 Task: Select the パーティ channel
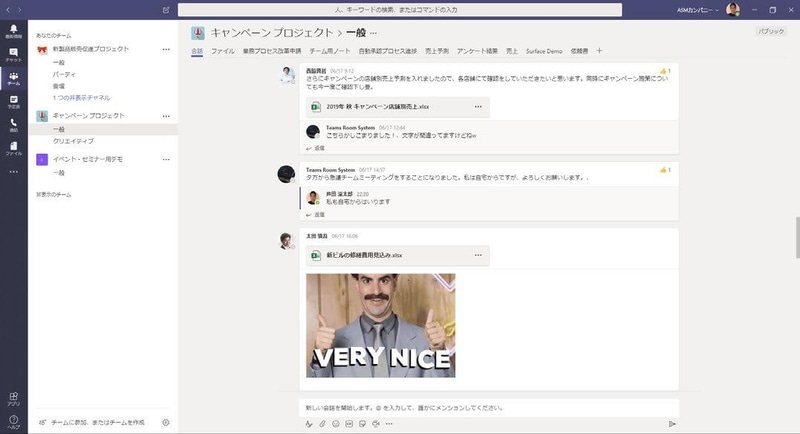pos(64,74)
